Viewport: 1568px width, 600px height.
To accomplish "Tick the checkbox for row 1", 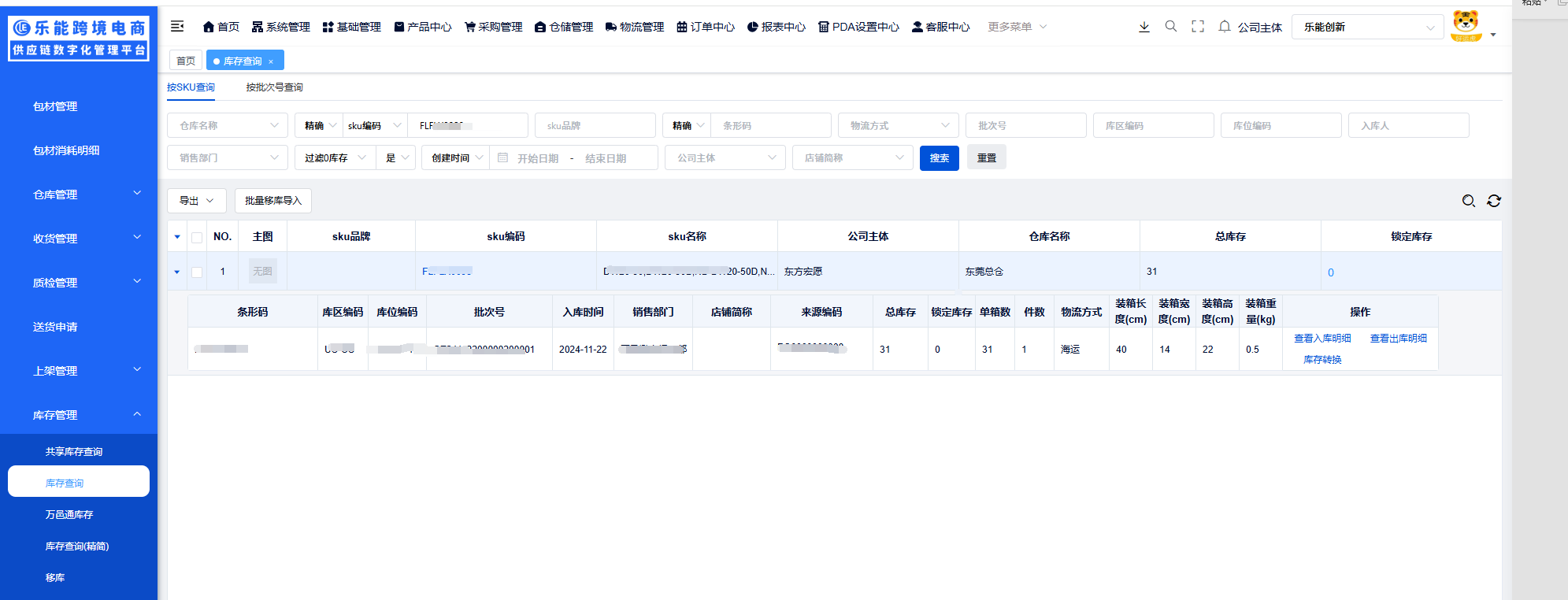I will (197, 272).
